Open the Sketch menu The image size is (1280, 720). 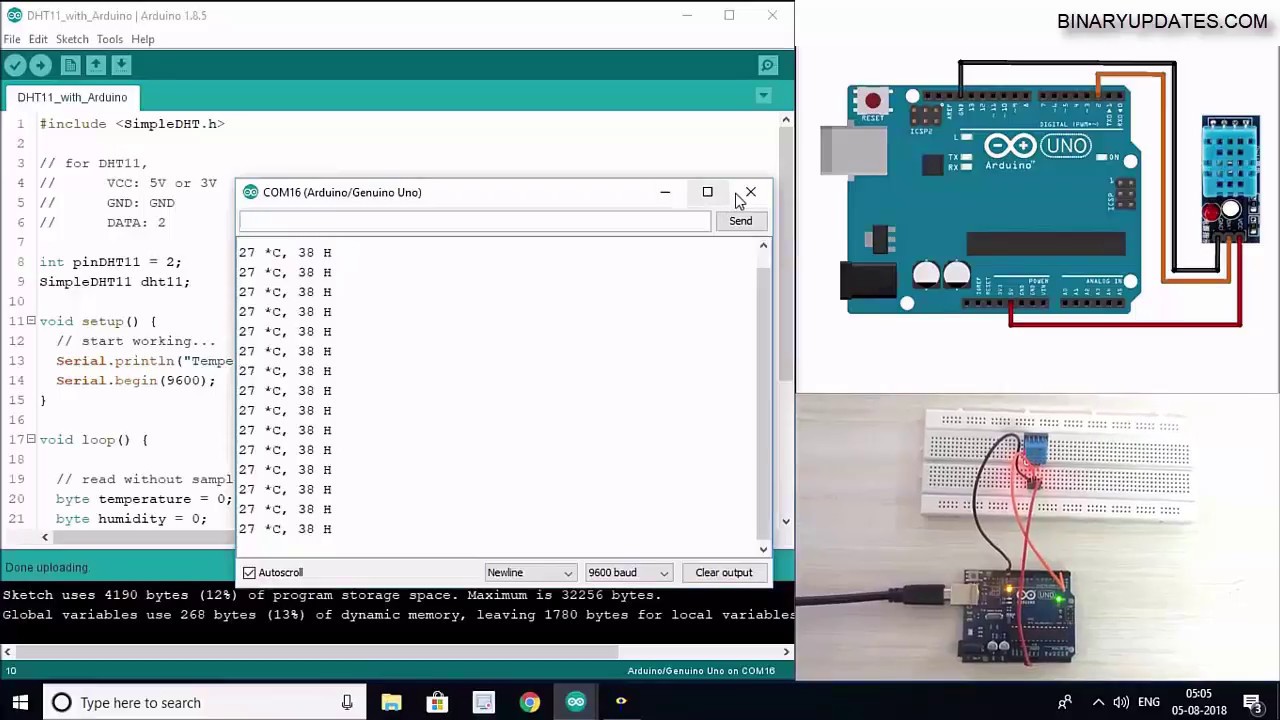pyautogui.click(x=72, y=39)
